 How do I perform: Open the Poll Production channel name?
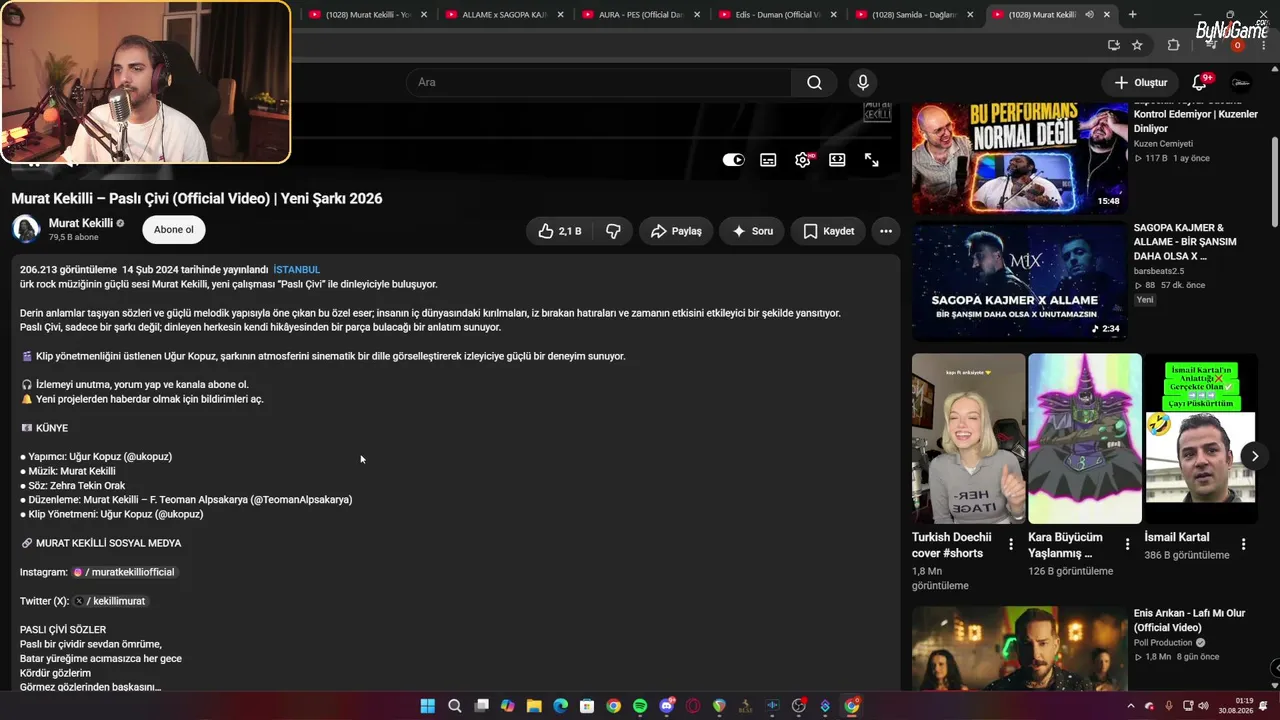(1163, 643)
